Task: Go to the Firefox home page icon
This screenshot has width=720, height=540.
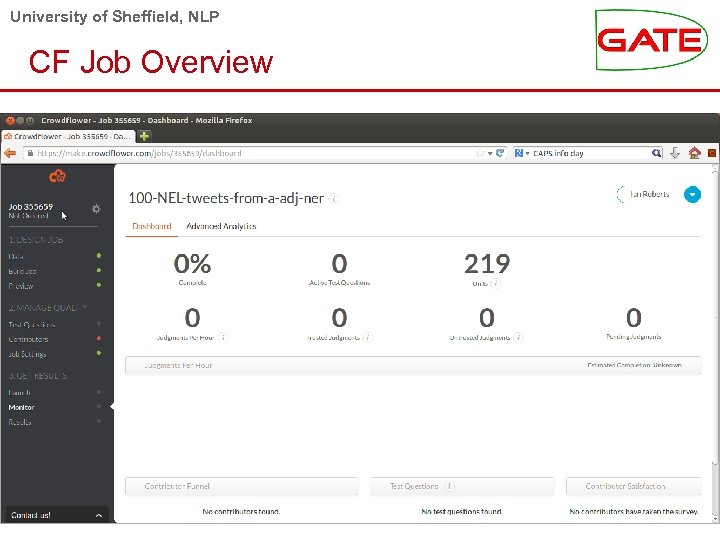Action: point(694,153)
